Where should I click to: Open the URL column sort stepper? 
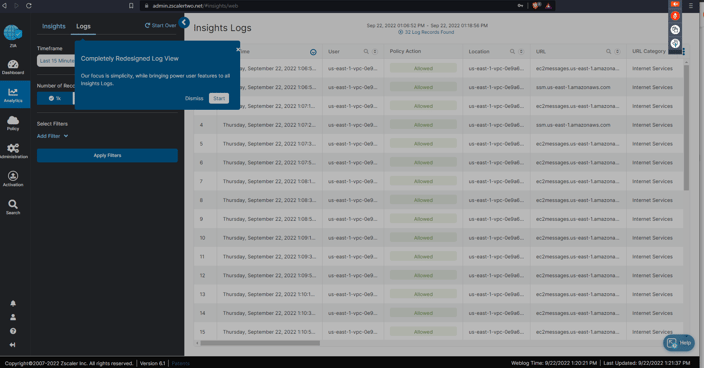pyautogui.click(x=617, y=52)
